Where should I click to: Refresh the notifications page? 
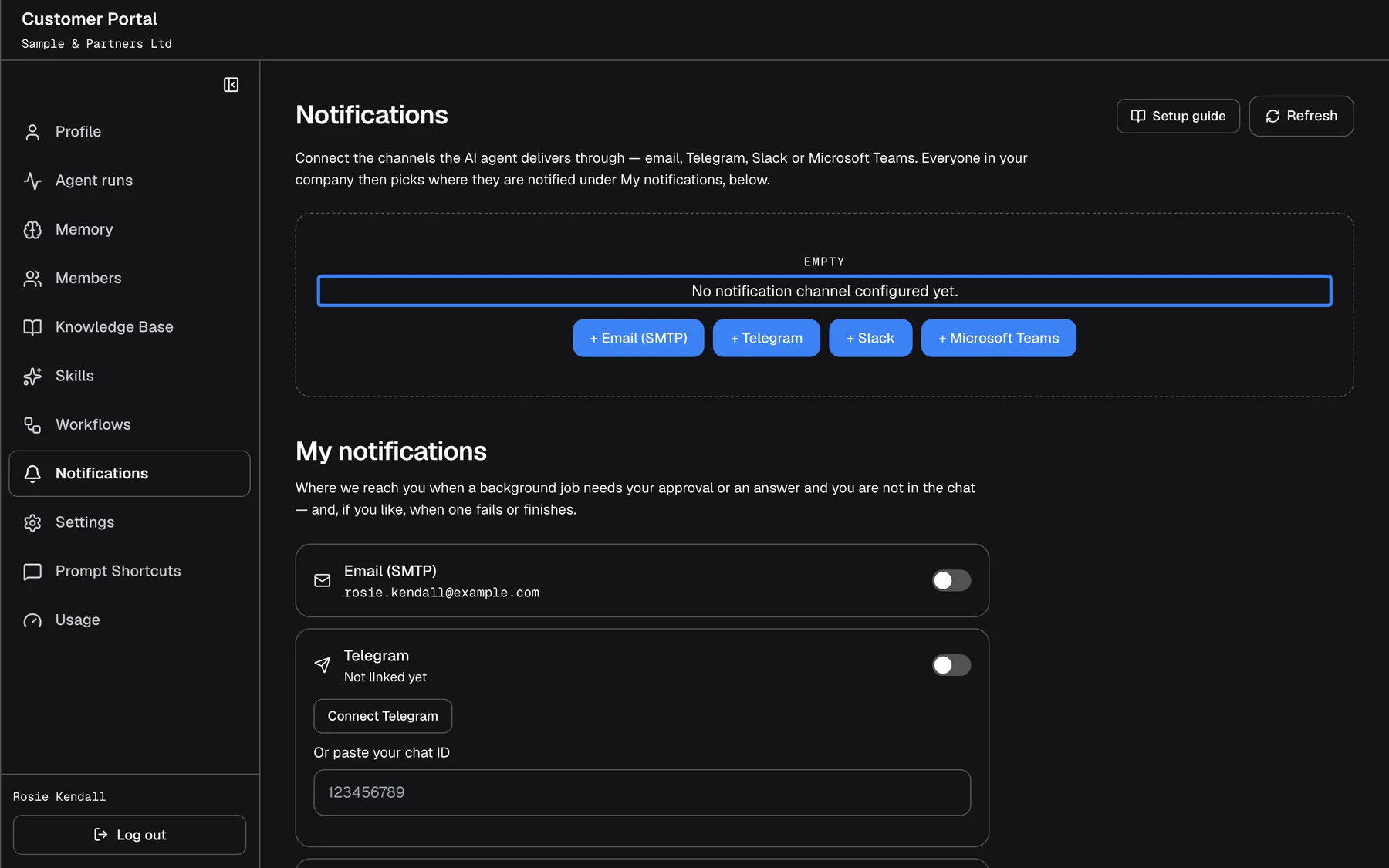[x=1301, y=116]
